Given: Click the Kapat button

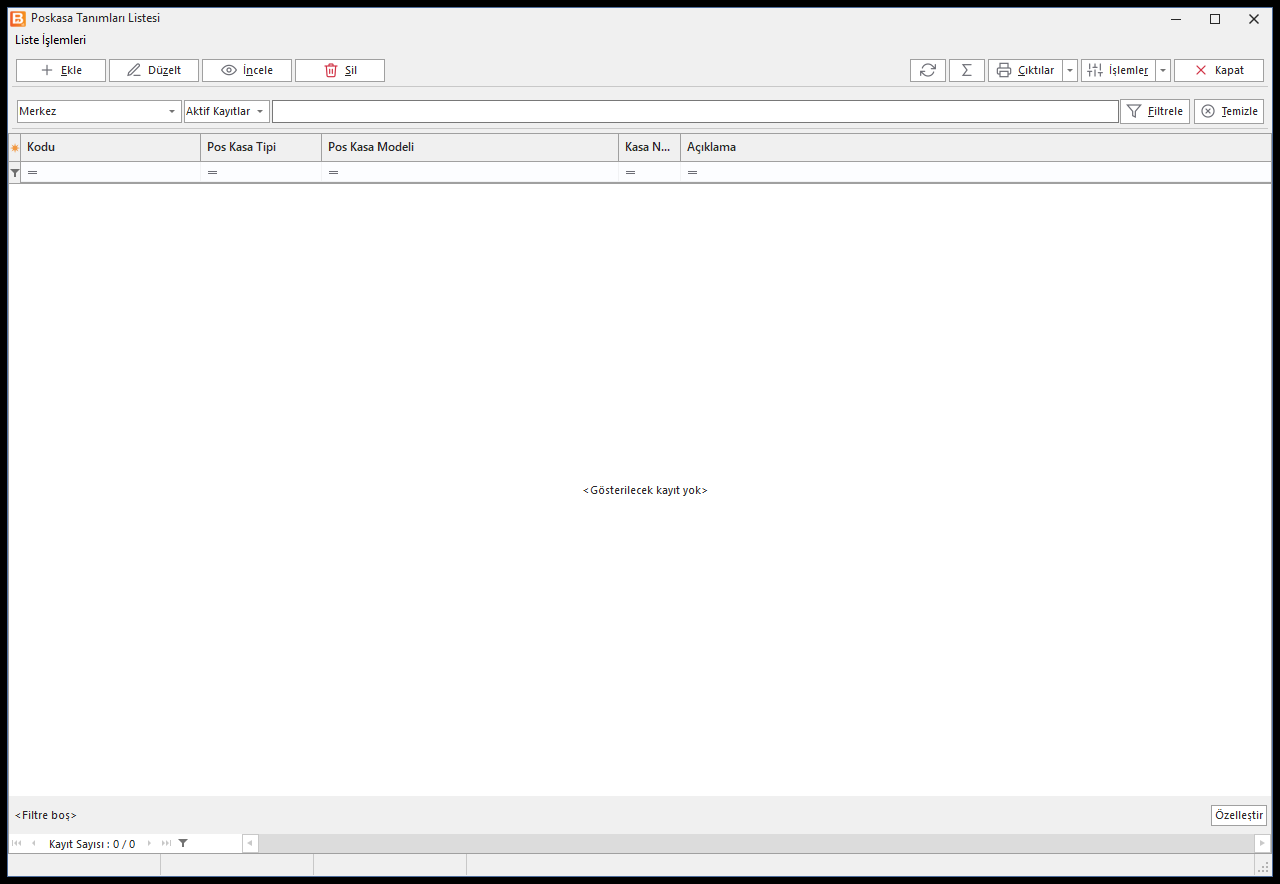Looking at the screenshot, I should [1219, 70].
